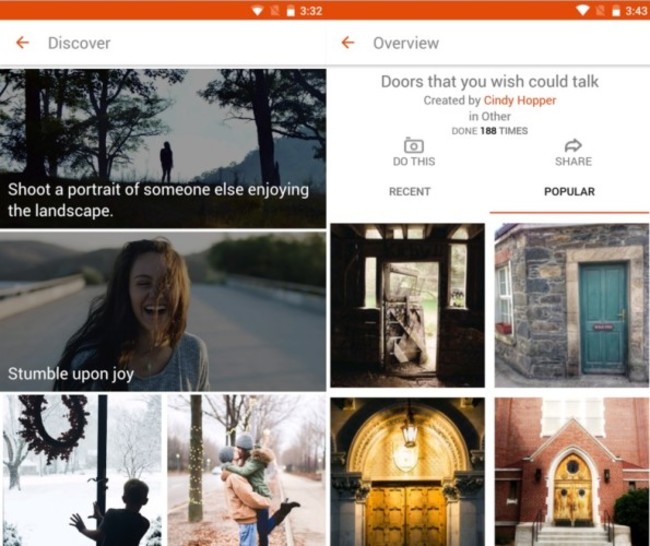Tap the Wi-Fi icon beside 3:32
The height and width of the screenshot is (546, 650).
(x=258, y=10)
